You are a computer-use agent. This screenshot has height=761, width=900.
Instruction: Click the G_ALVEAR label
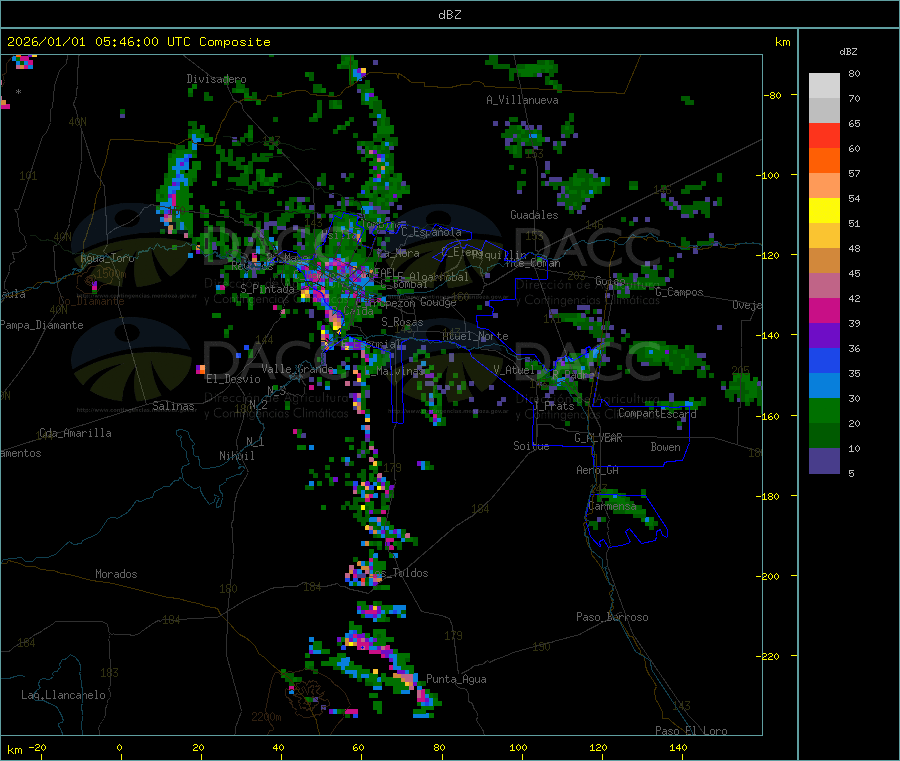pyautogui.click(x=598, y=438)
